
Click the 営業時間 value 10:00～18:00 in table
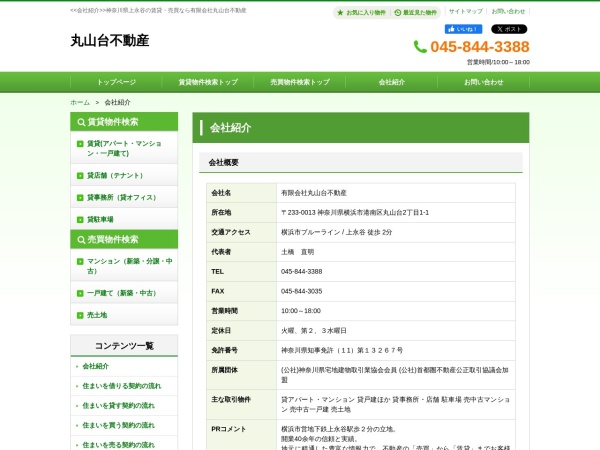301,311
